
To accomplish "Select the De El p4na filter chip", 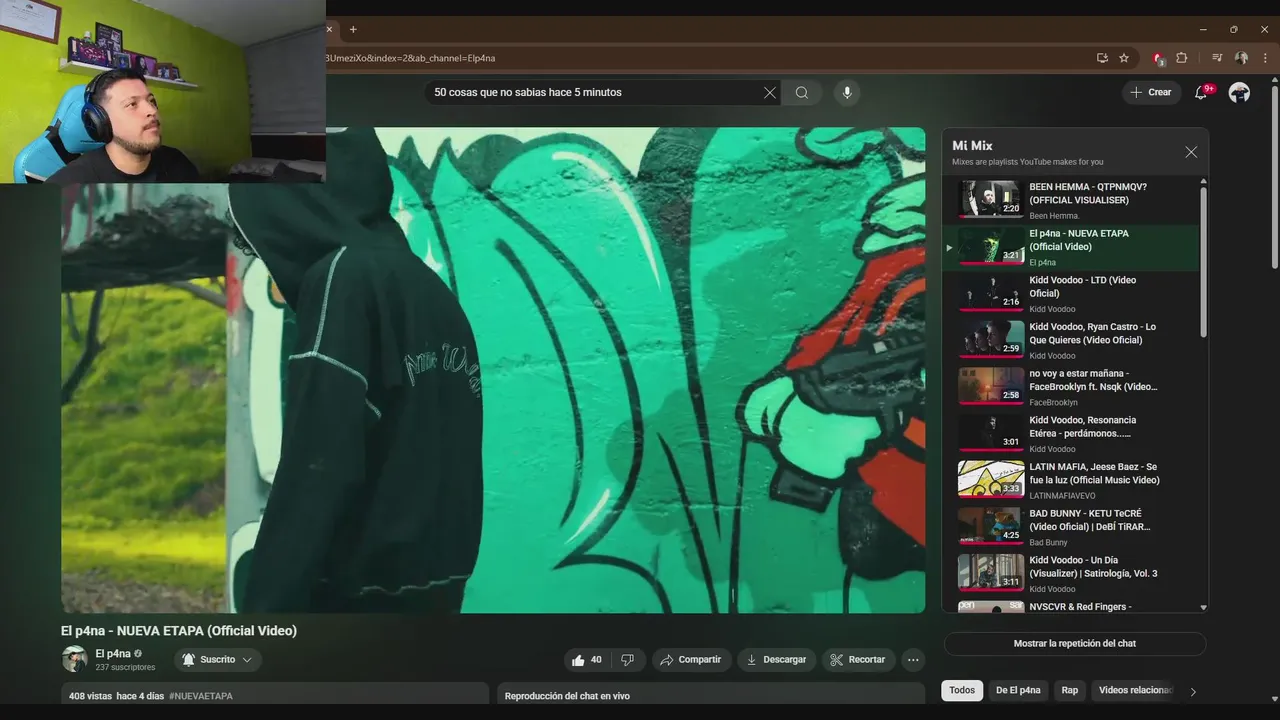I will (x=1018, y=690).
